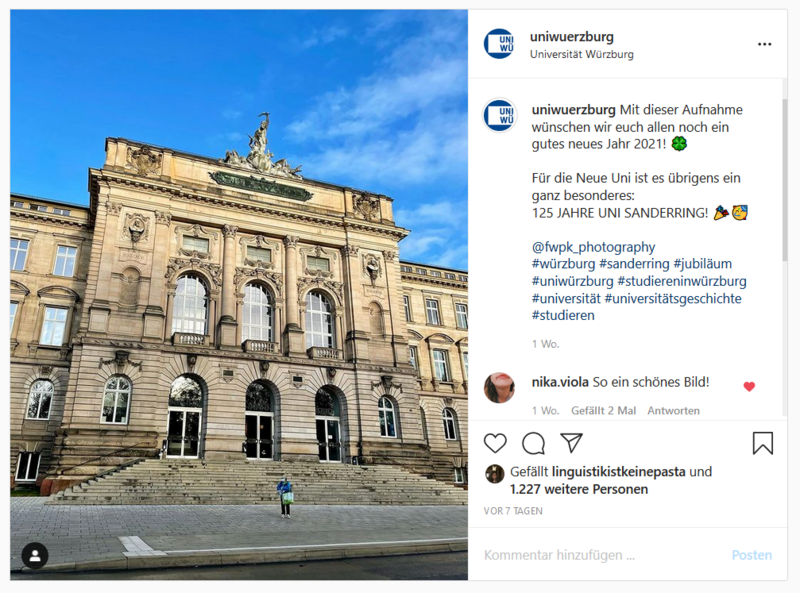Share post via paper plane icon
The image size is (800, 593).
click(x=571, y=443)
